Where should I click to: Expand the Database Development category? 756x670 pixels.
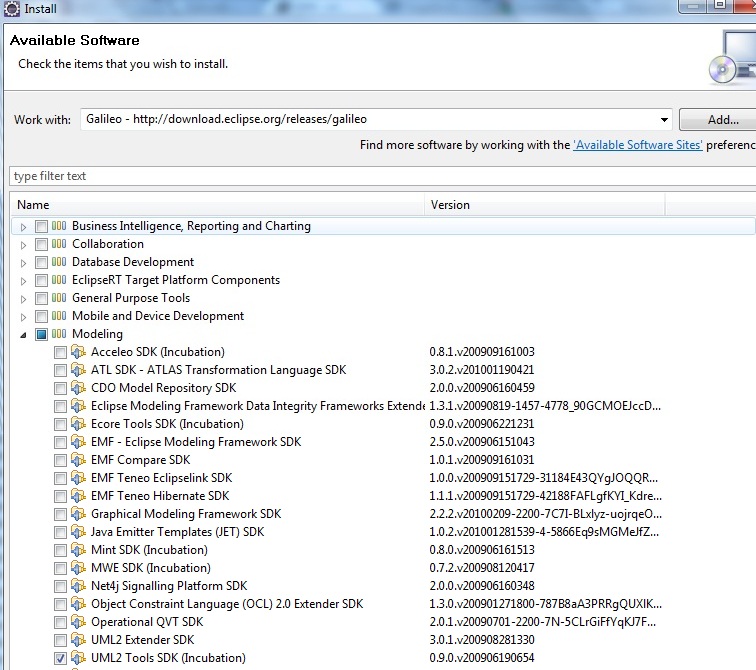click(x=23, y=263)
